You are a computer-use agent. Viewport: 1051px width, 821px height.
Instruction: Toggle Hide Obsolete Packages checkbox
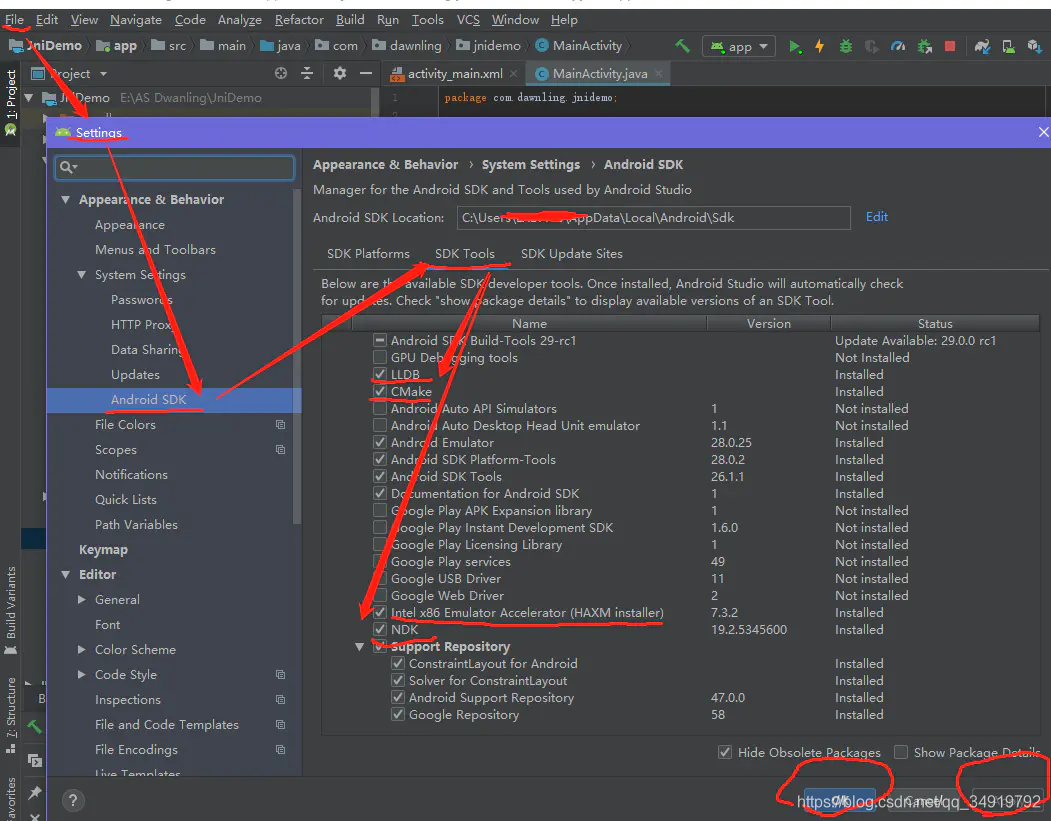click(x=725, y=752)
